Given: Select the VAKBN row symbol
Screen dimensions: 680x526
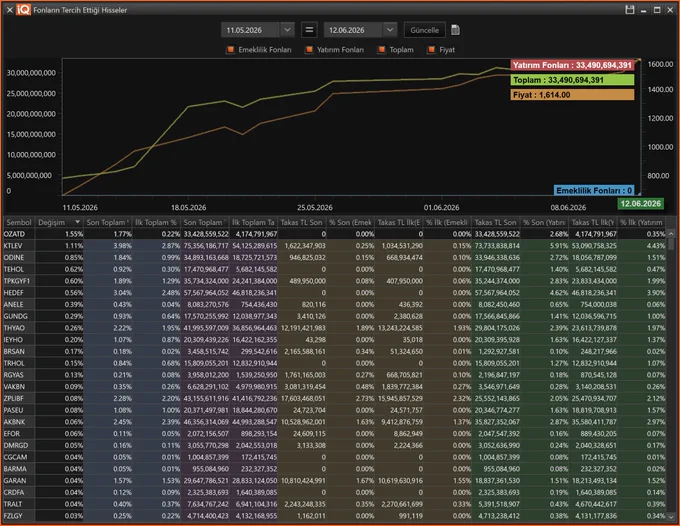Looking at the screenshot, I should [14, 386].
